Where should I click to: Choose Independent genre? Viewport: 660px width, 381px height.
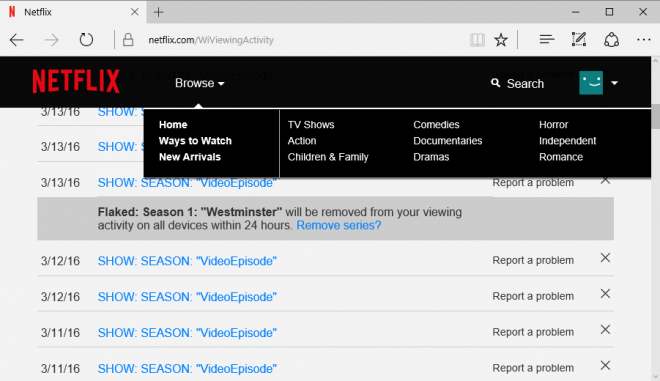coord(567,141)
